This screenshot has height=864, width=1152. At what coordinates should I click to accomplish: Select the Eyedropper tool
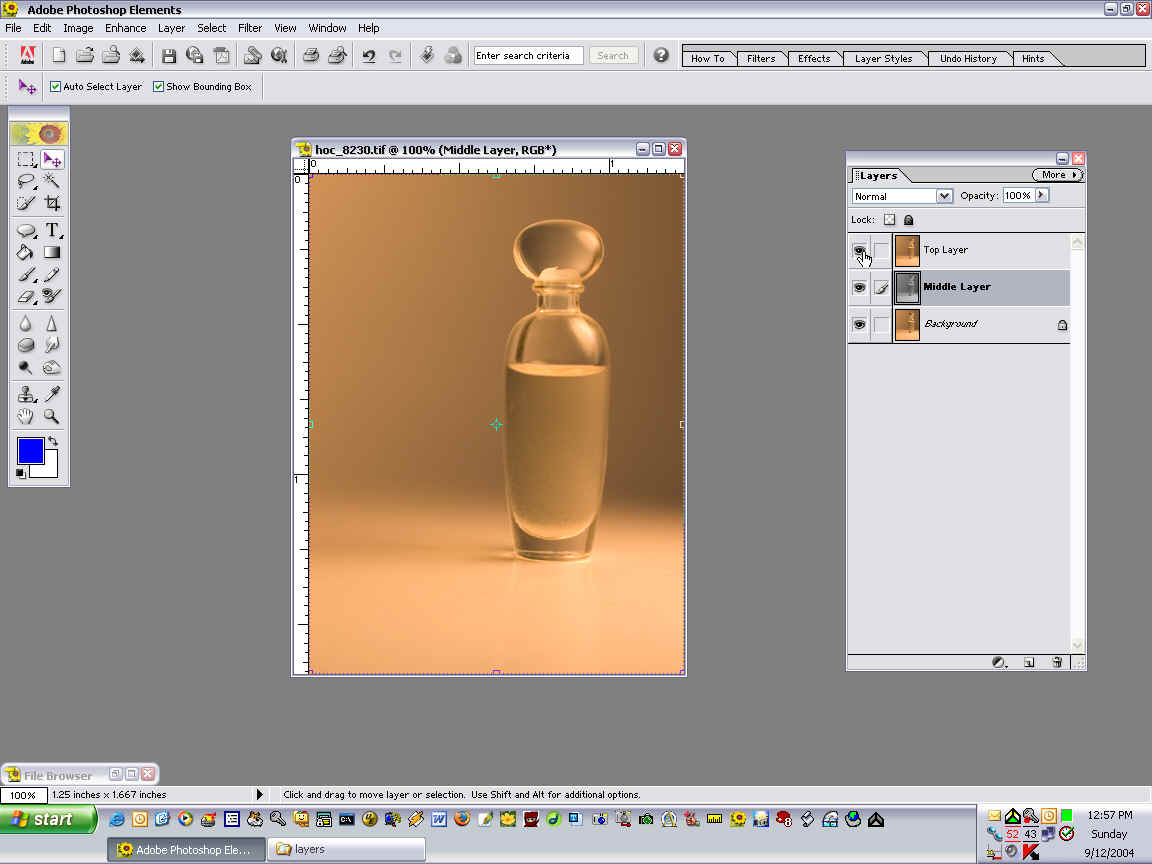[x=52, y=394]
